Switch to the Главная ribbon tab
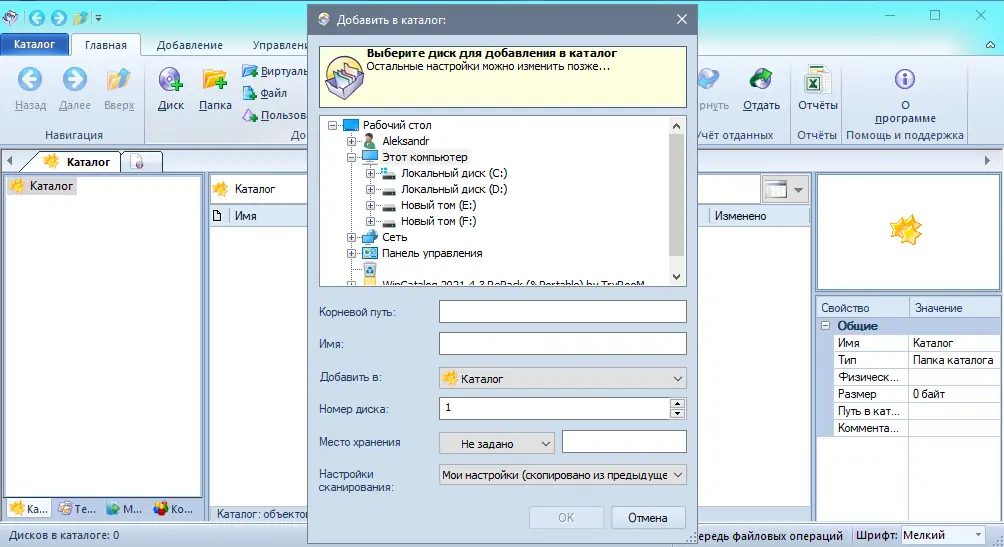1004x547 pixels. point(106,45)
